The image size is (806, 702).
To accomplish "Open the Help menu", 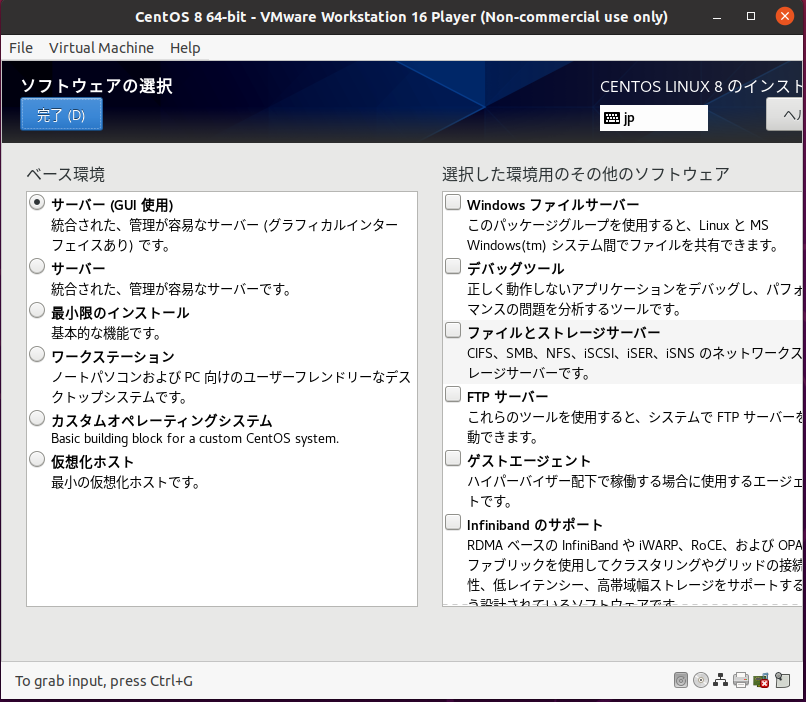I will (185, 48).
